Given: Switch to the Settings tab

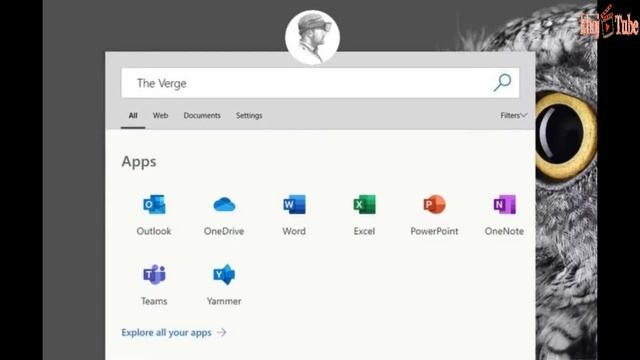Looking at the screenshot, I should 249,116.
